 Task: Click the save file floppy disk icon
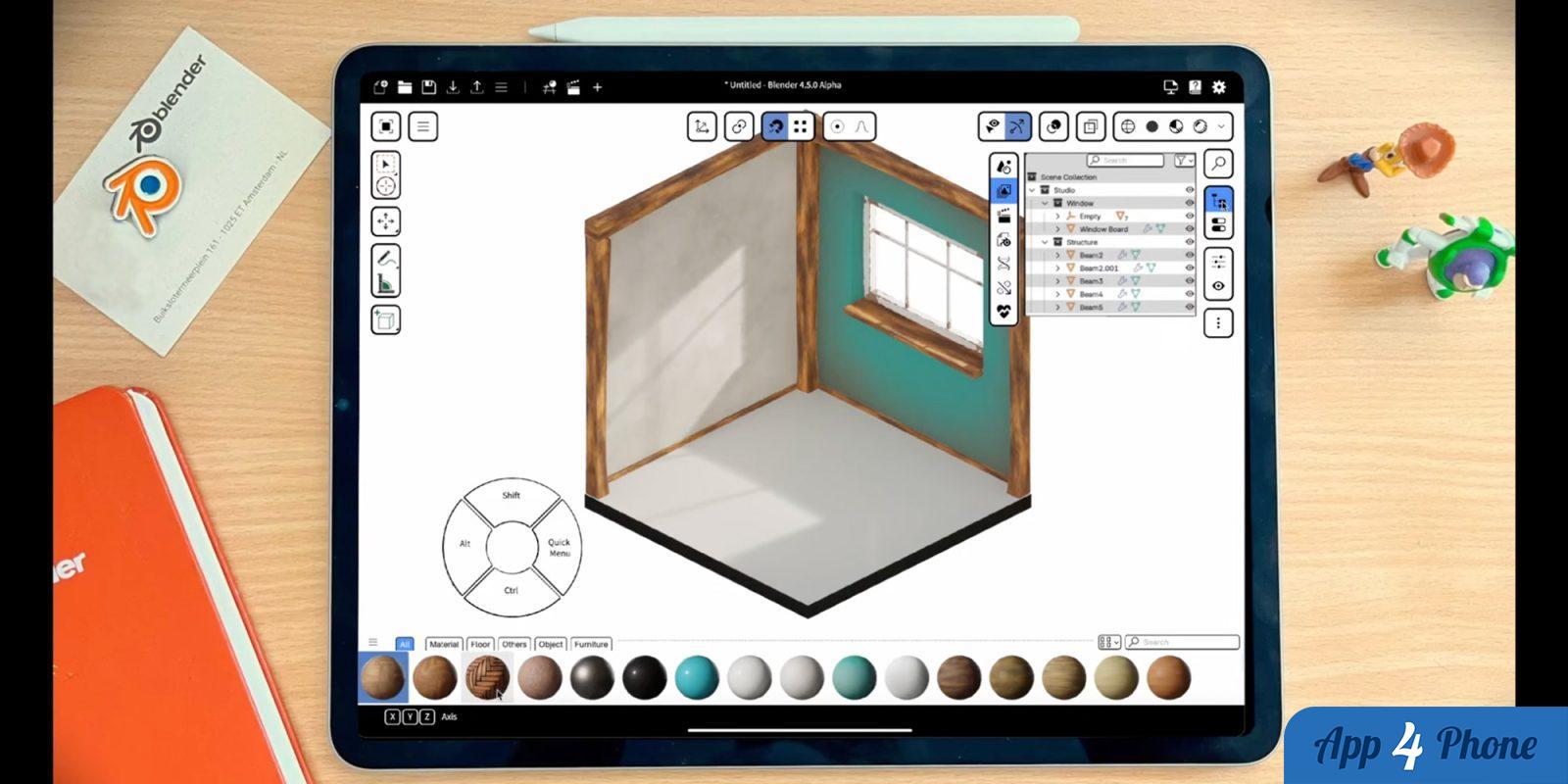pos(428,87)
